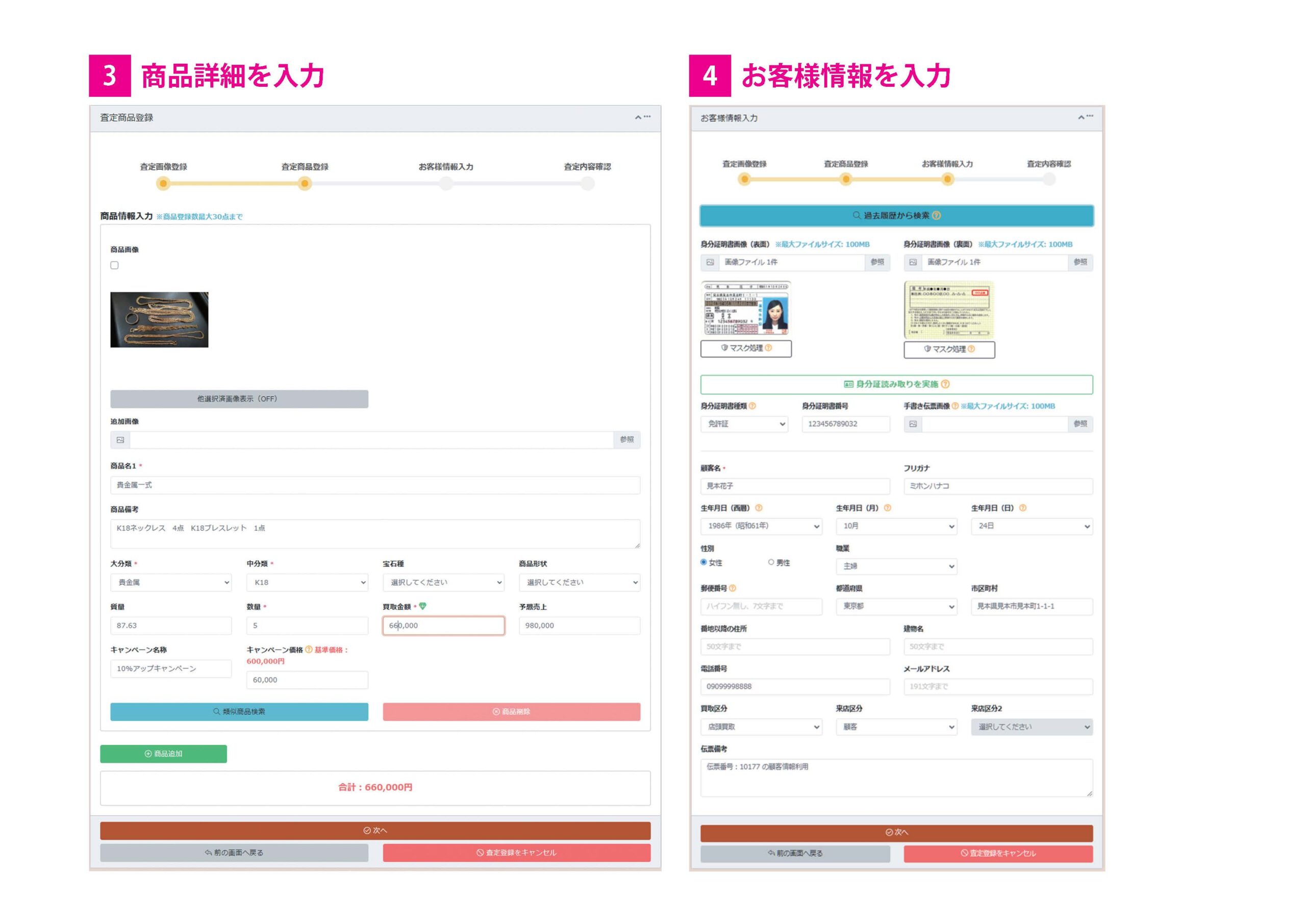Click the green gem icon near 買取金額
This screenshot has width=1306, height=924.
pyautogui.click(x=422, y=606)
